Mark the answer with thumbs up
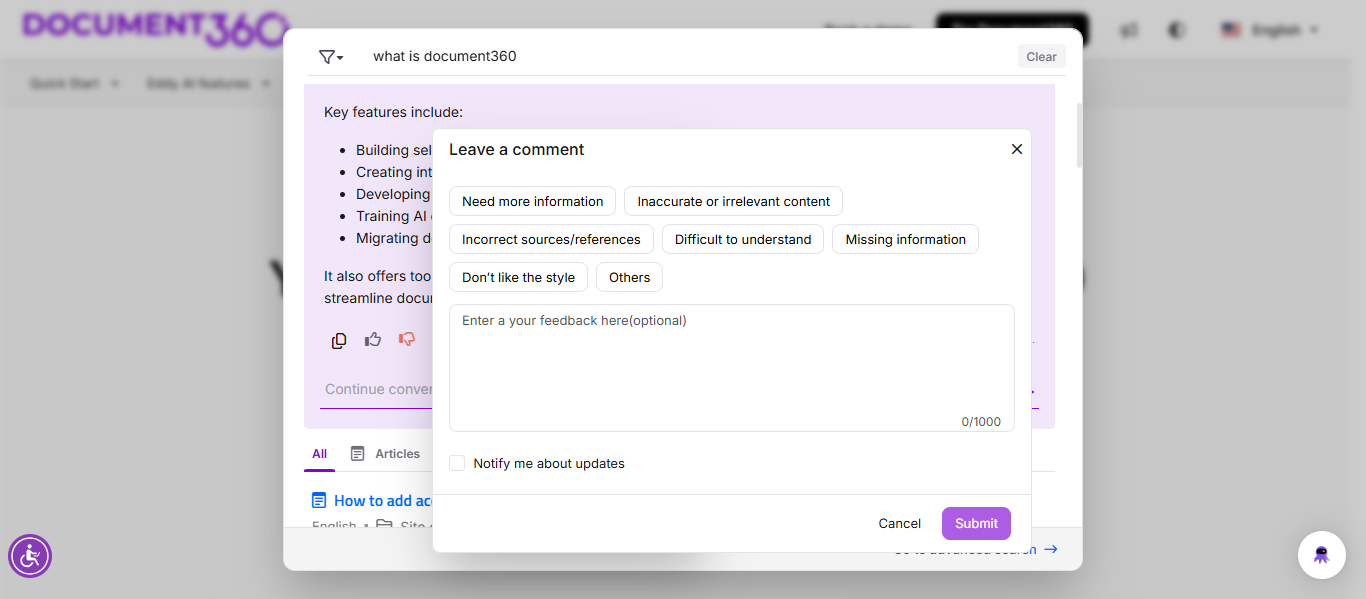 [373, 339]
